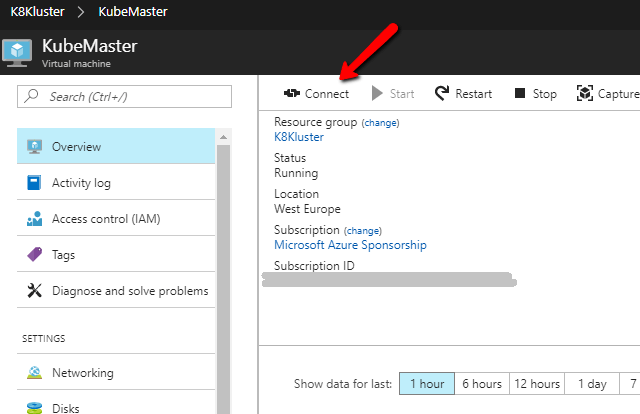Viewport: 640px width, 414px height.
Task: Show data for last 12 hours
Action: coord(537,384)
